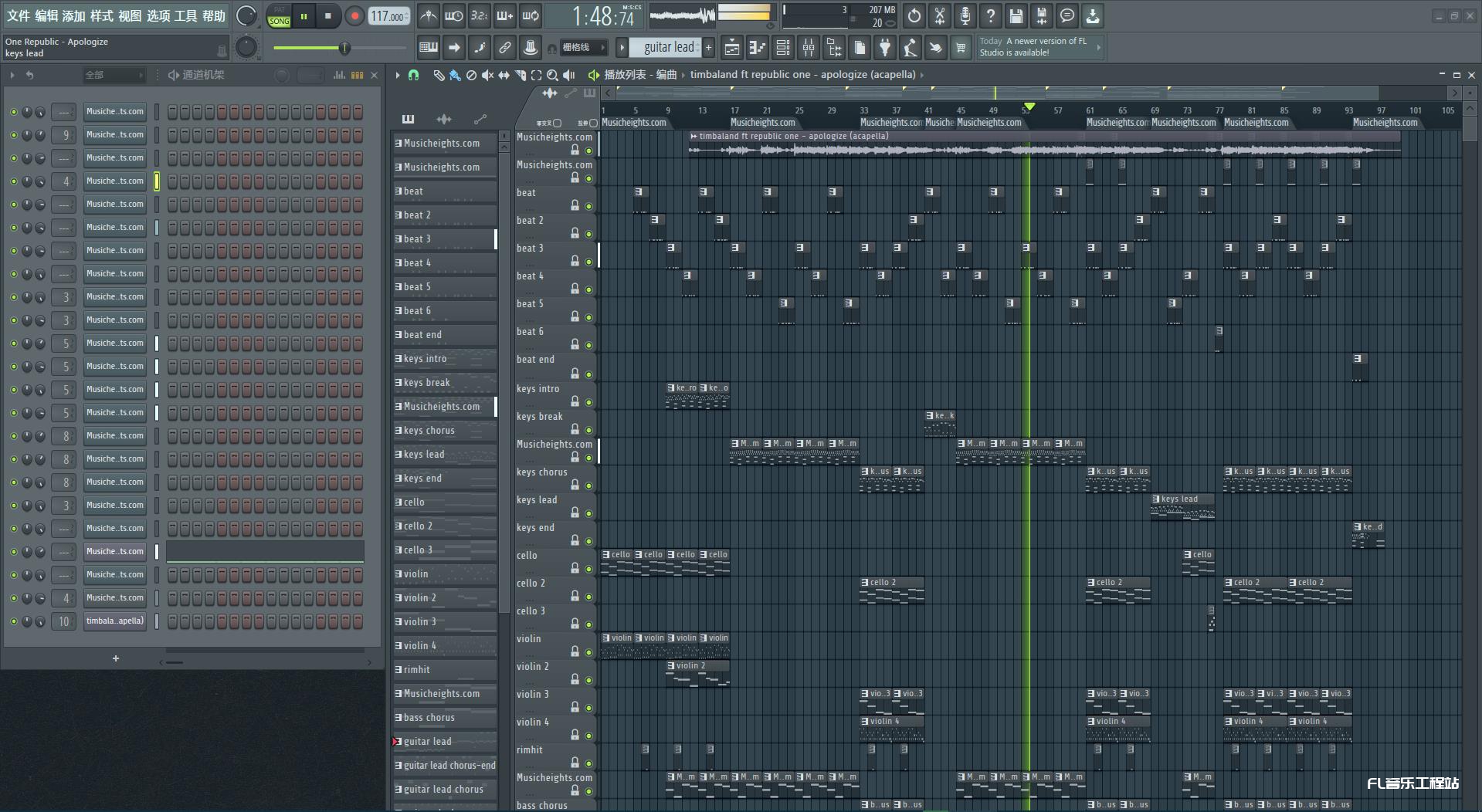Select the playlist mute tool
The width and height of the screenshot is (1482, 812).
487,75
